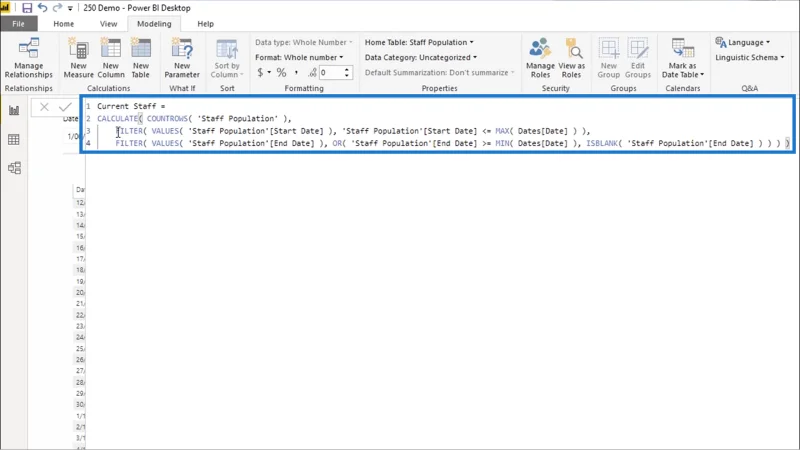Switch to Data view in sidebar
The height and width of the screenshot is (450, 800).
[14, 139]
